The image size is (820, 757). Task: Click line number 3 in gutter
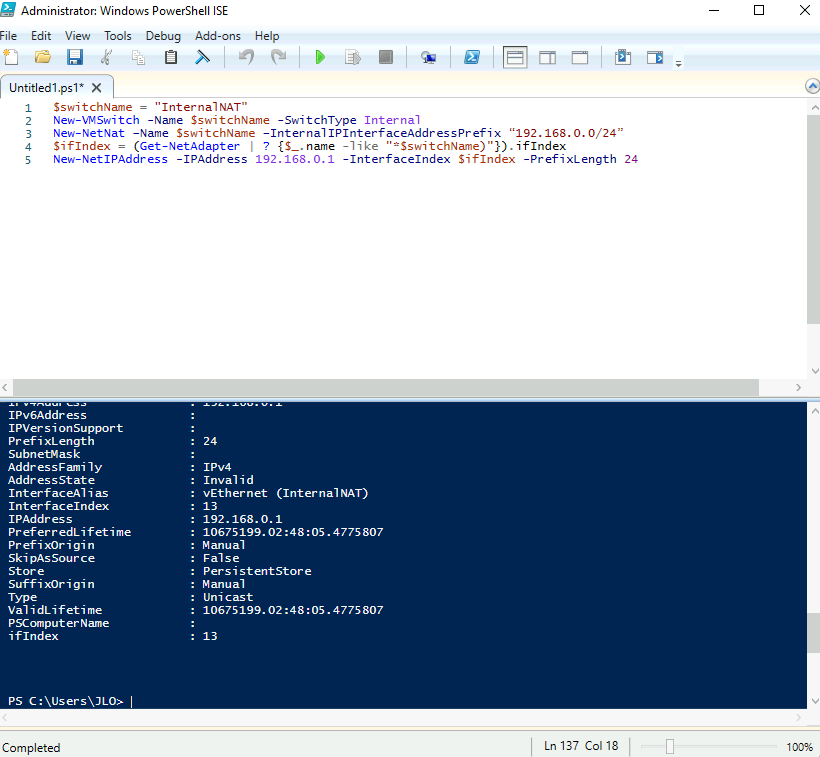coord(29,134)
